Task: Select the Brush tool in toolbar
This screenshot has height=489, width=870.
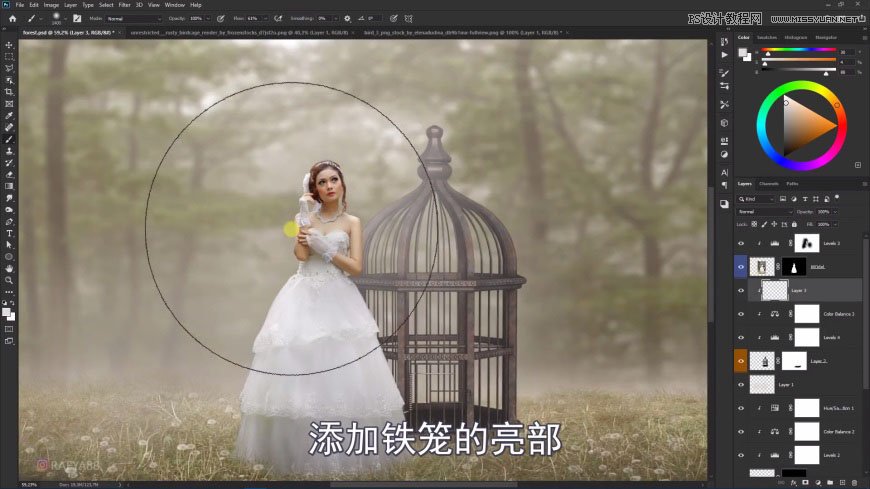Action: tap(9, 139)
